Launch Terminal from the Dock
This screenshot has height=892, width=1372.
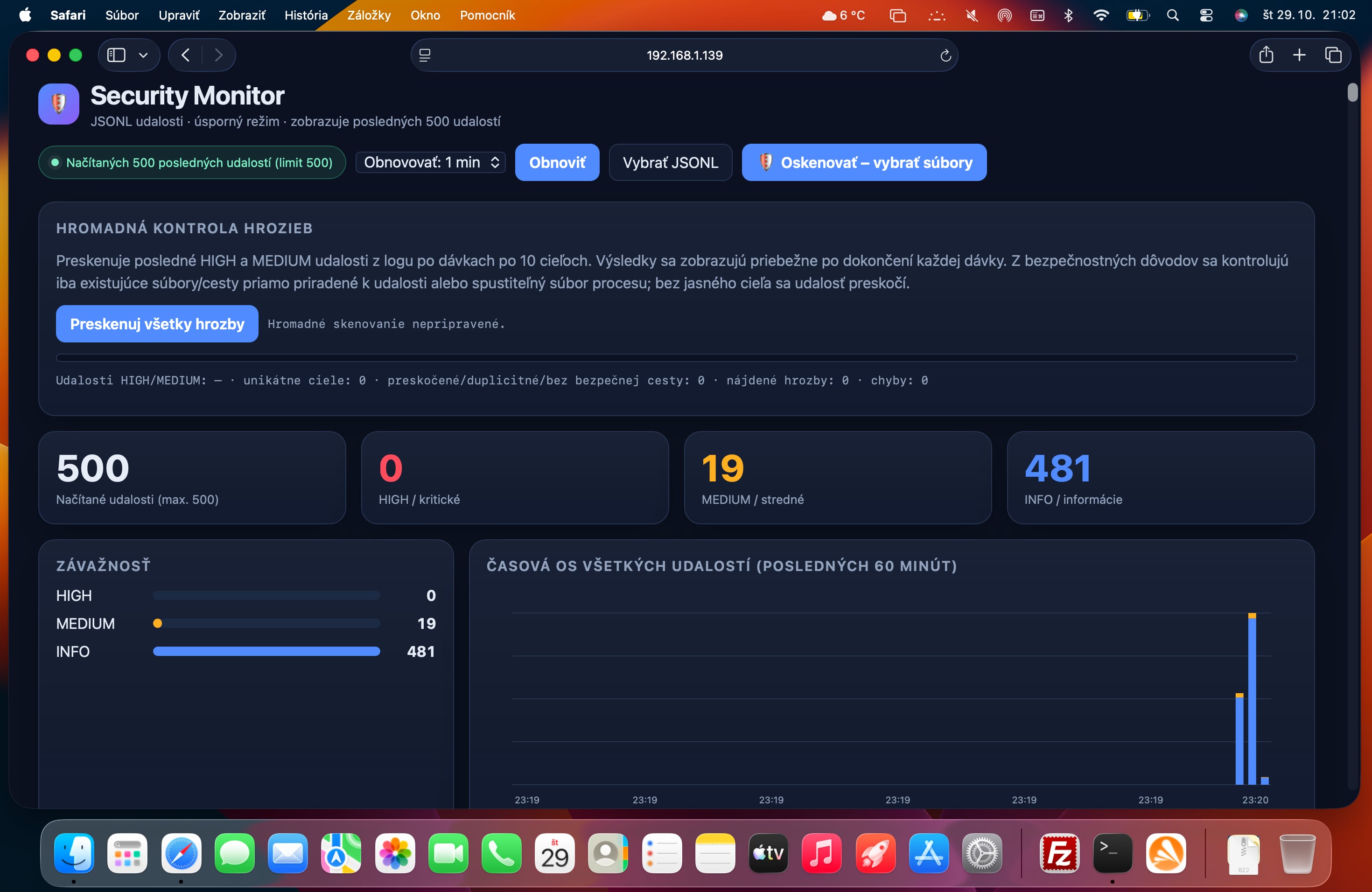coord(1113,853)
